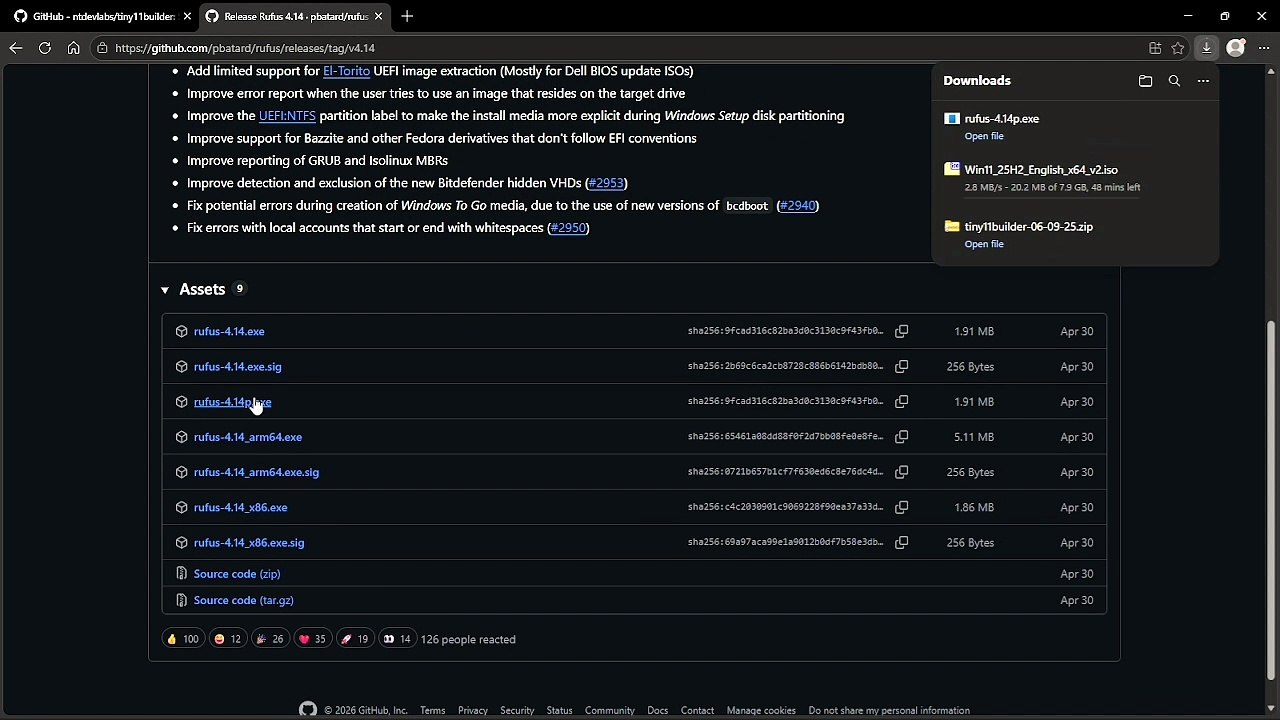Copy SHA256 hash for rufus-4.14_arm64.exe.sig
This screenshot has height=720, width=1280.
tap(901, 472)
